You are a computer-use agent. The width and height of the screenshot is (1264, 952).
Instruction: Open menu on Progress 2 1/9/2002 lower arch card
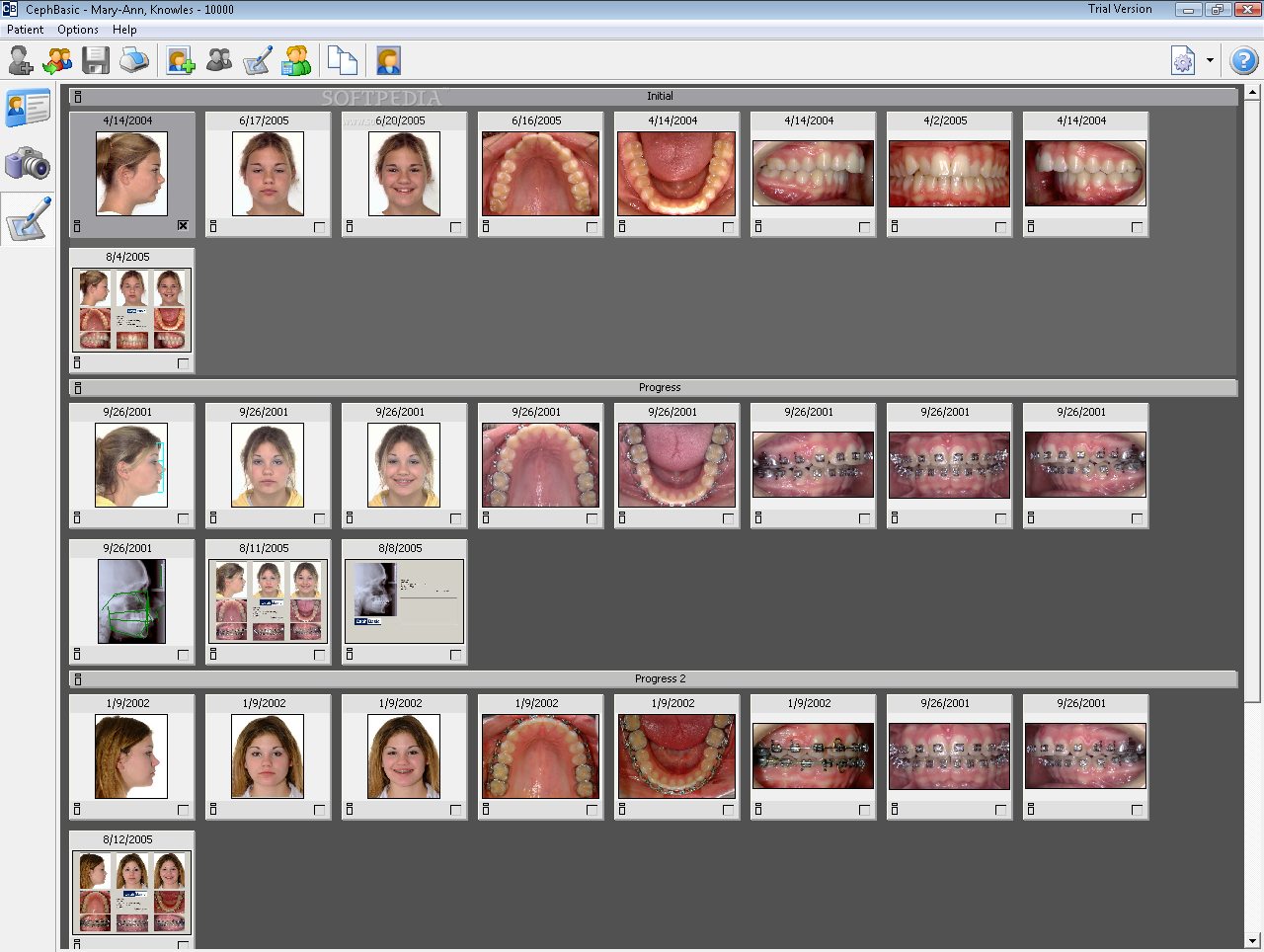pos(622,810)
